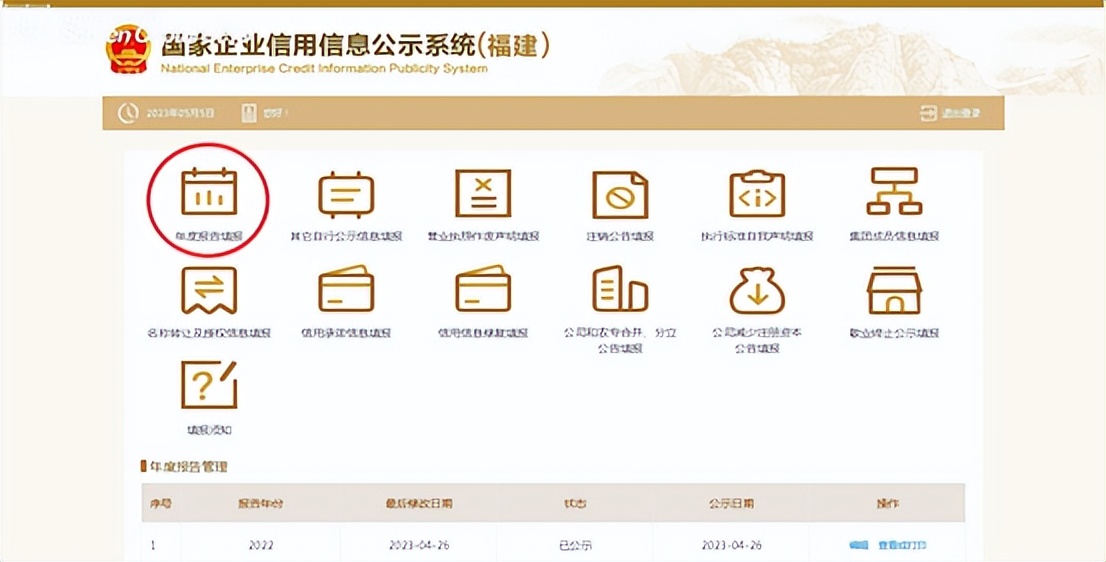
Task: Click the logout door icon
Action: pos(928,114)
